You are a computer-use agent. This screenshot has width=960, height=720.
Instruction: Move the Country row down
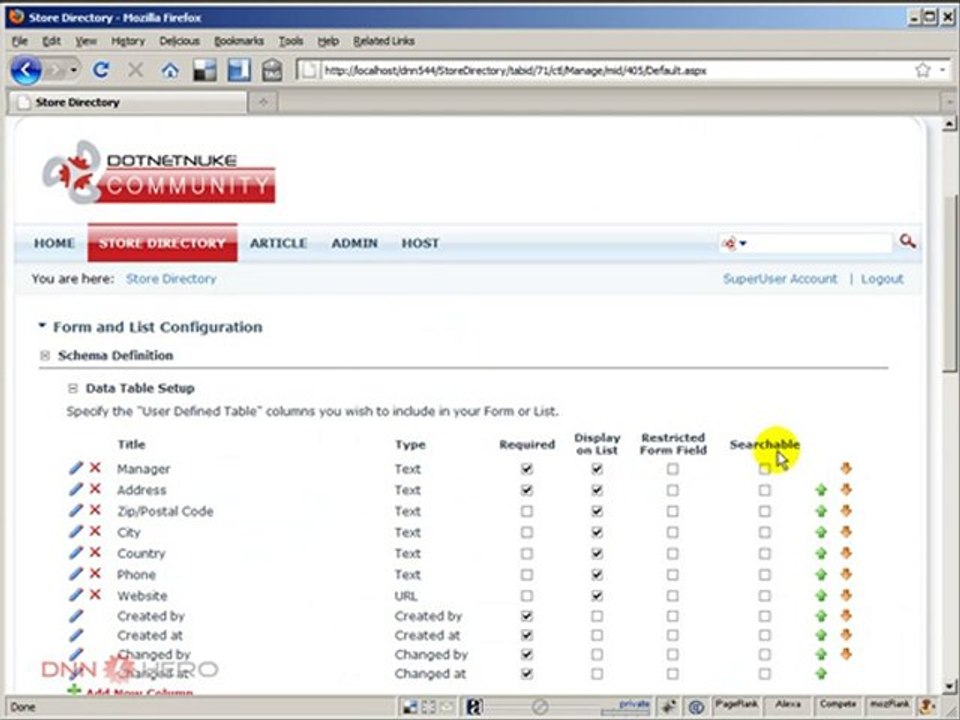click(846, 553)
